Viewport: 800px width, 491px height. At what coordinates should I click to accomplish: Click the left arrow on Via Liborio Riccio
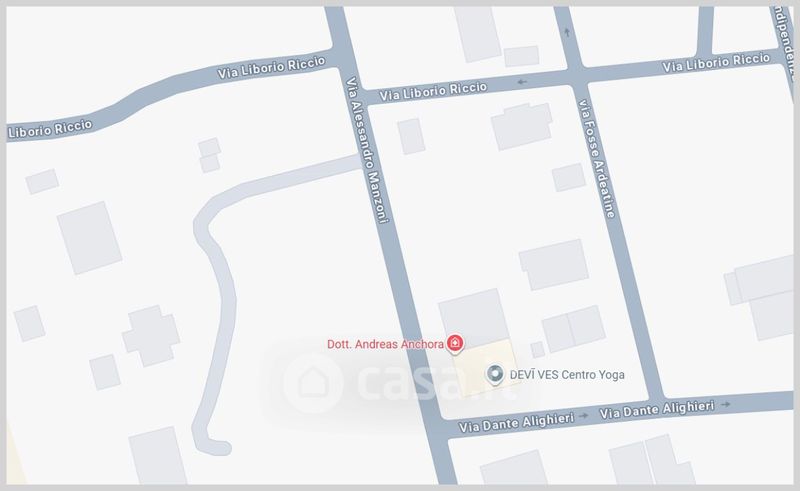[522, 82]
